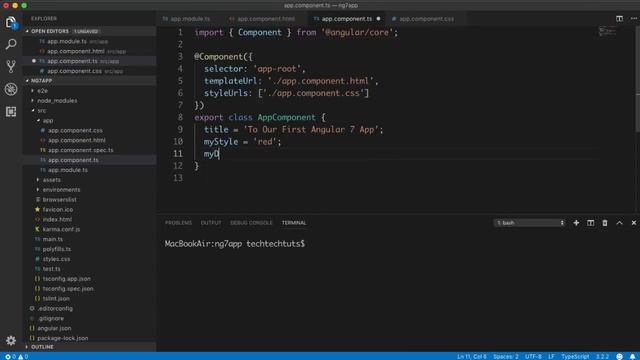Open app.component.html in the file tree
The height and width of the screenshot is (360, 640).
[x=76, y=140]
